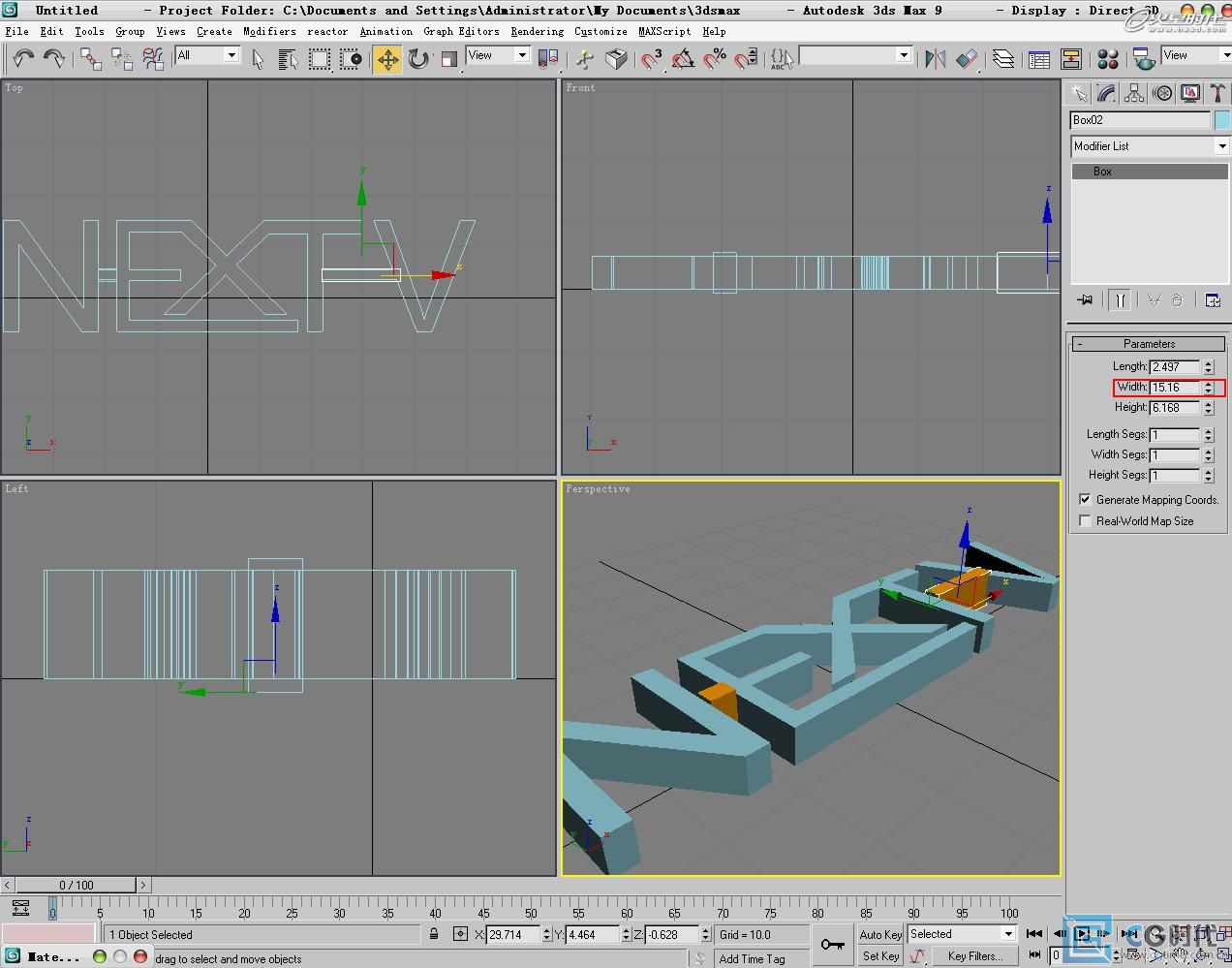Toggle Window/Crossing selection mode

351,59
